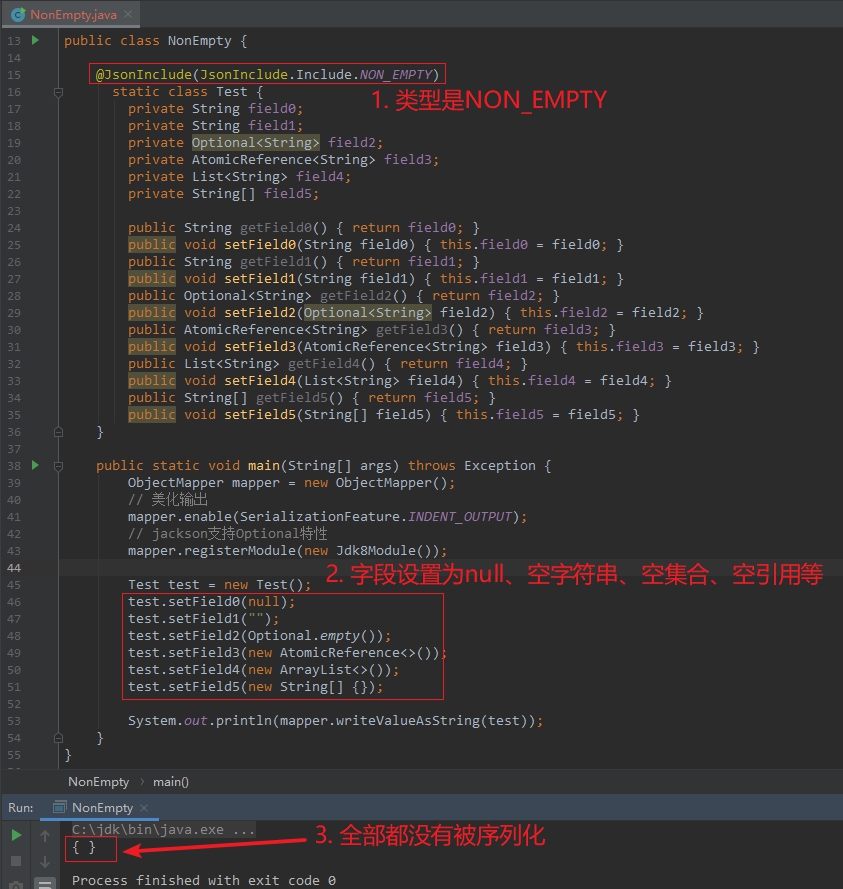843x889 pixels.
Task: Click the run configuration icon on the NonEmpty run tab
Action: [60, 807]
